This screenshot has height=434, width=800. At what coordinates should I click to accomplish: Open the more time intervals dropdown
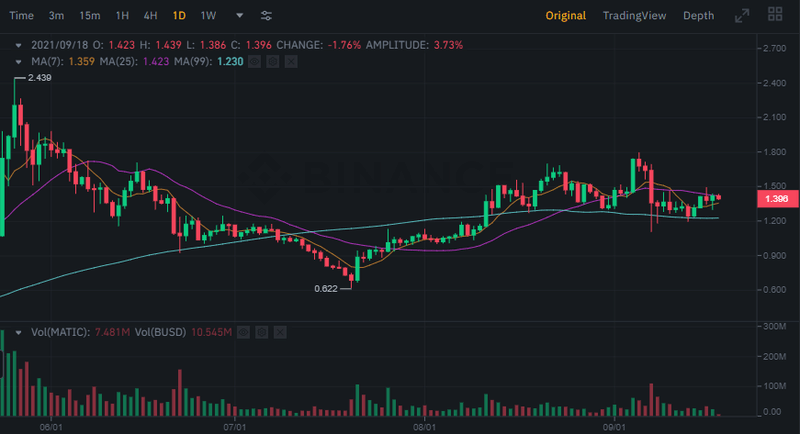239,16
